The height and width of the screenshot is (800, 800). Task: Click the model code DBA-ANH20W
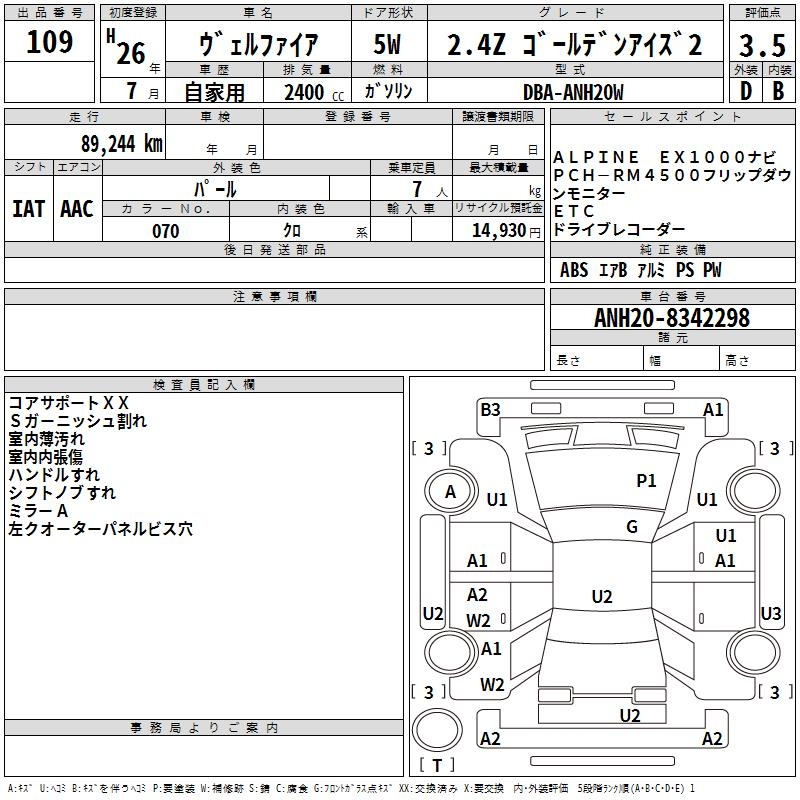pyautogui.click(x=573, y=92)
